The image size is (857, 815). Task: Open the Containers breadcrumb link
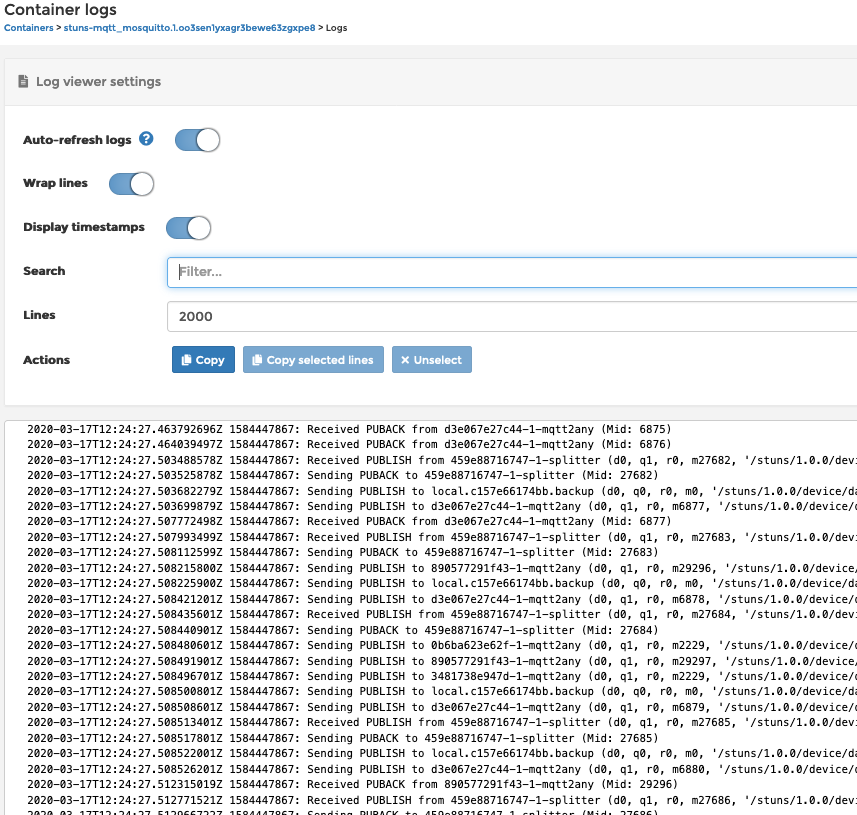pos(29,28)
